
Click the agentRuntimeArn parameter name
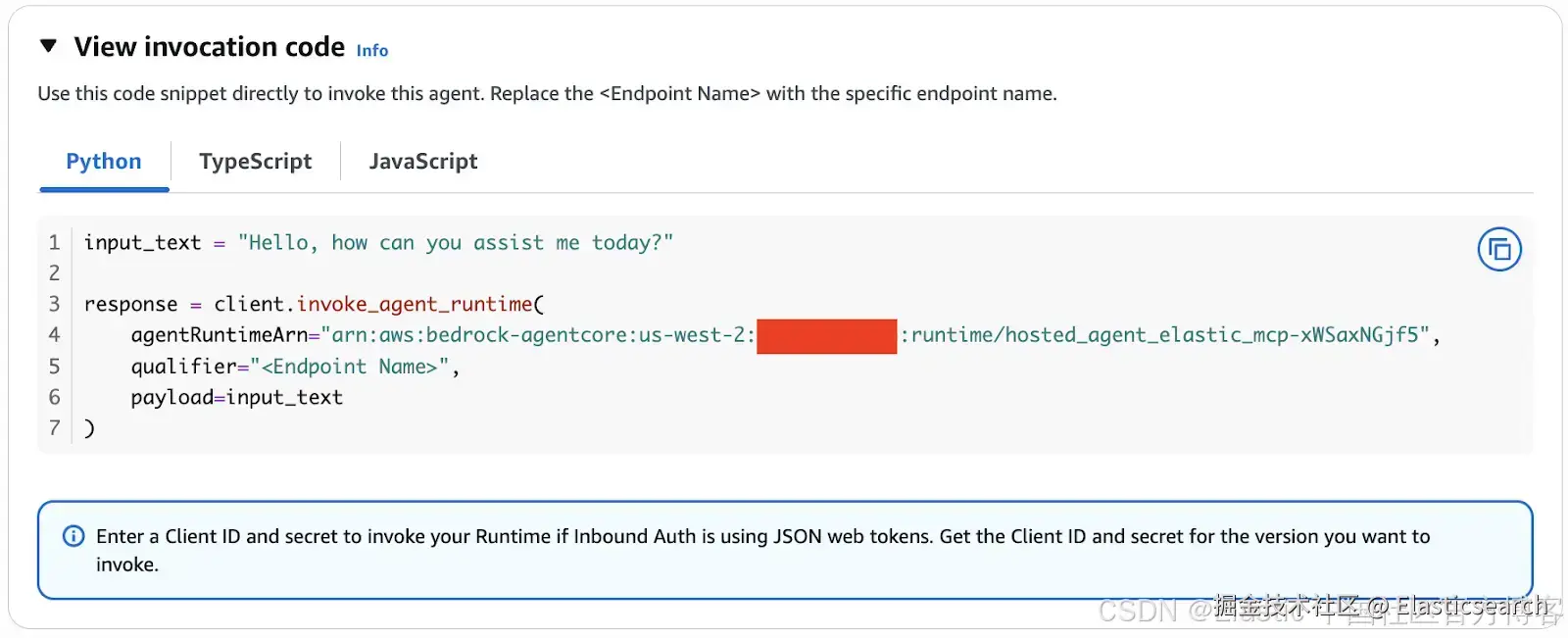219,335
